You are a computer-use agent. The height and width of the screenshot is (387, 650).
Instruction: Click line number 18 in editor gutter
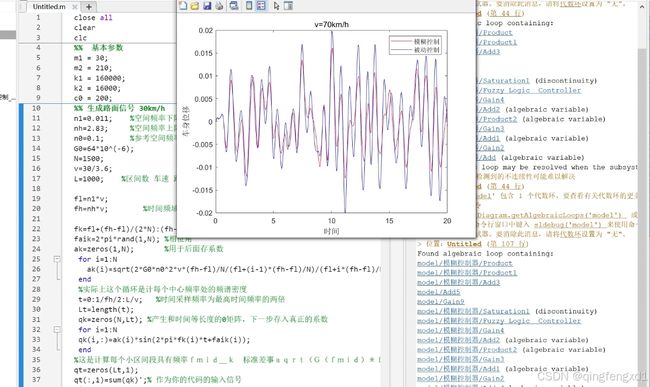[x=36, y=189]
